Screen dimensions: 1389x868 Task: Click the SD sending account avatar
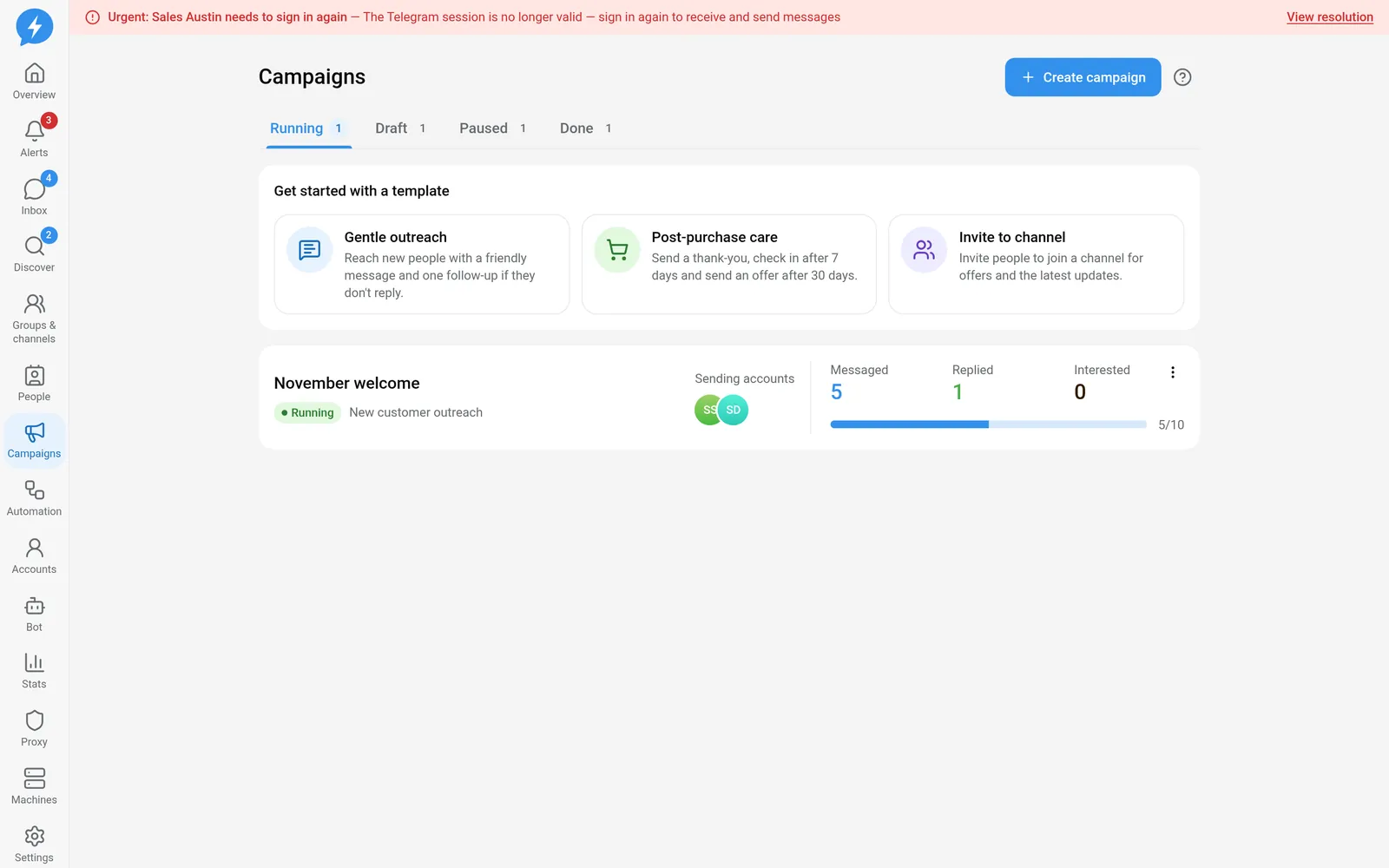[734, 411]
